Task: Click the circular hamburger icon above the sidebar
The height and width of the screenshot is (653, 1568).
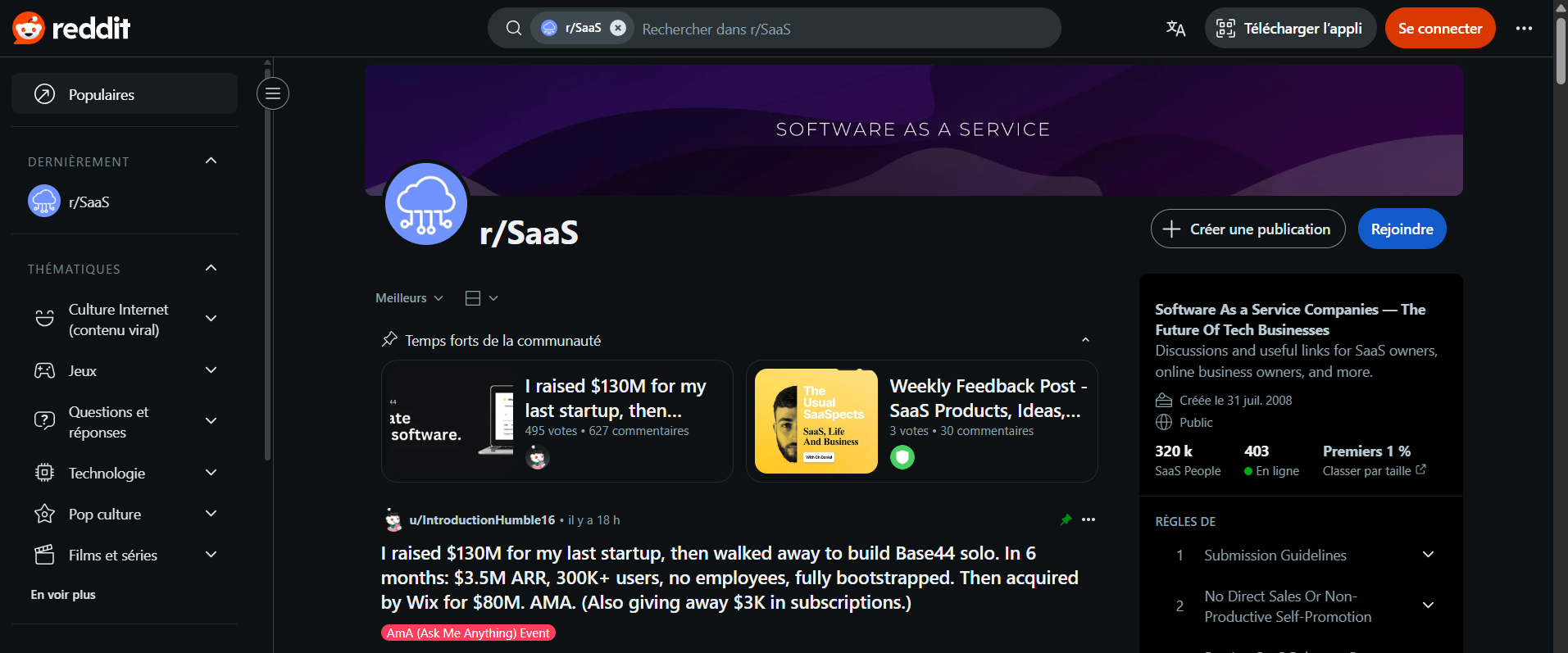Action: click(272, 93)
